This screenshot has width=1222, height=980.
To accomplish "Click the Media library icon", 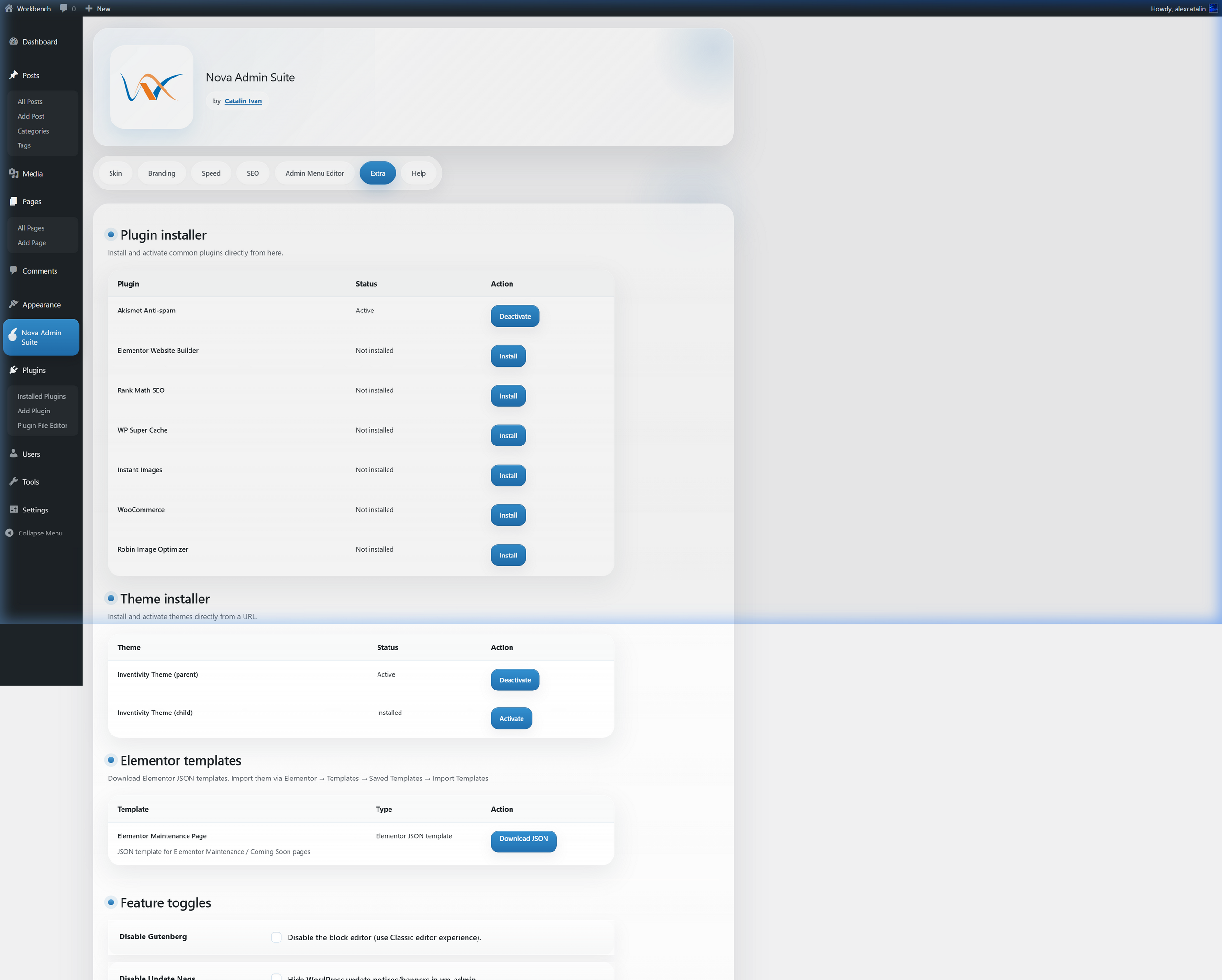I will (13, 173).
